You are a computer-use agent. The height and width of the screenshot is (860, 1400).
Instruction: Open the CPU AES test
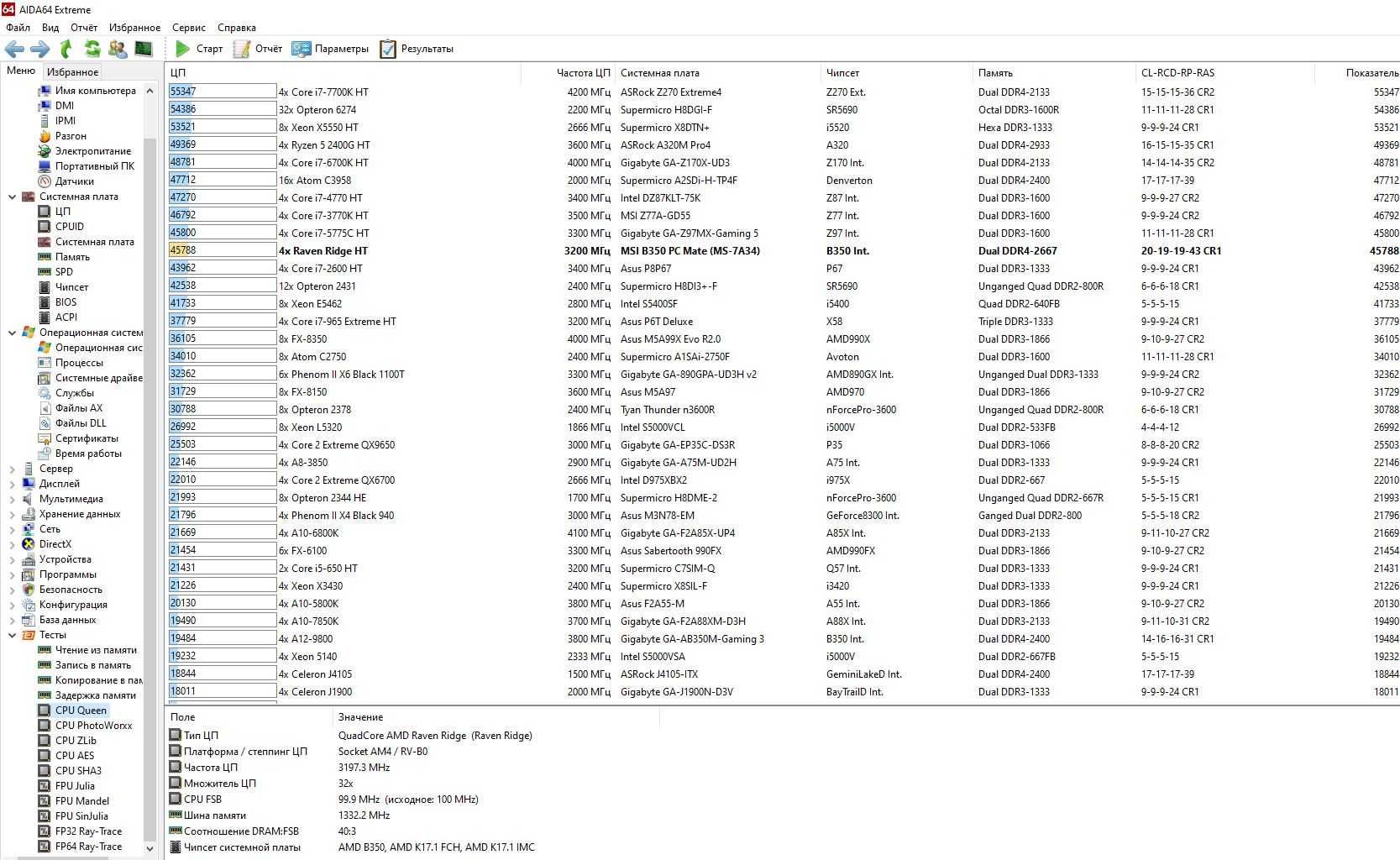point(74,756)
